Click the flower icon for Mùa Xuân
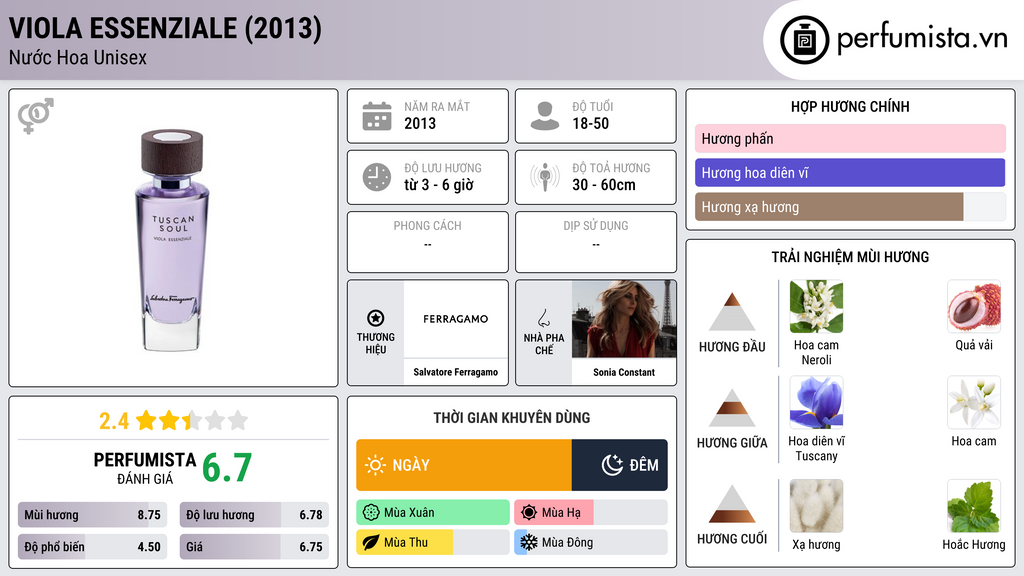 pos(371,513)
